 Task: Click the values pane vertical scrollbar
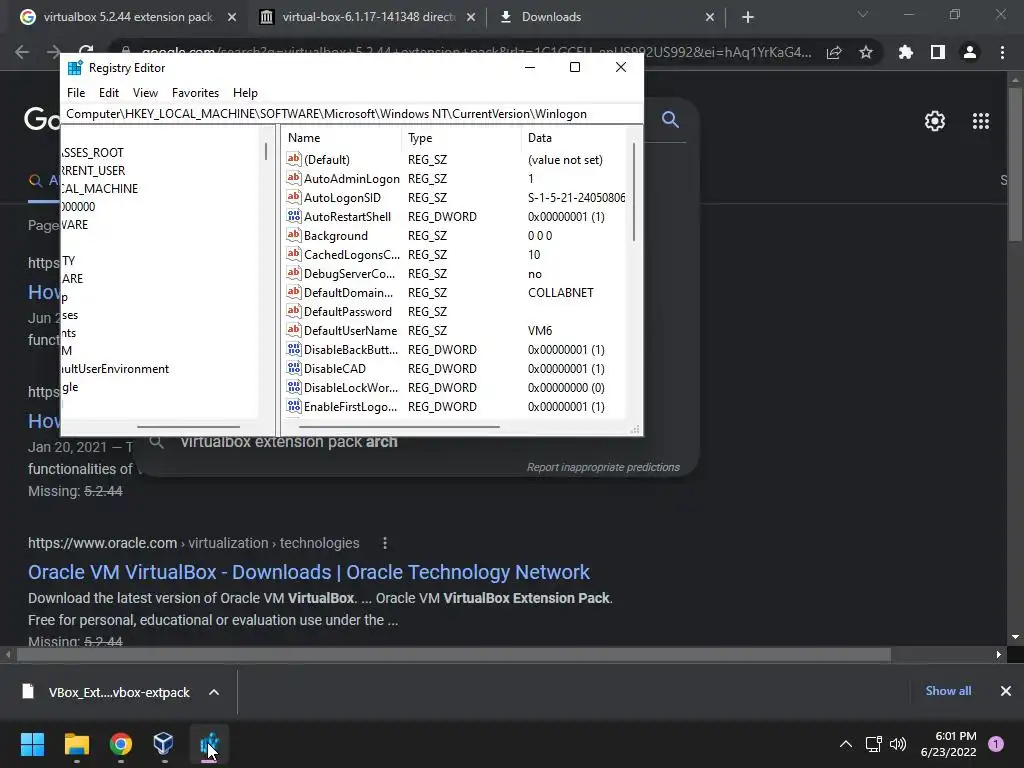633,192
